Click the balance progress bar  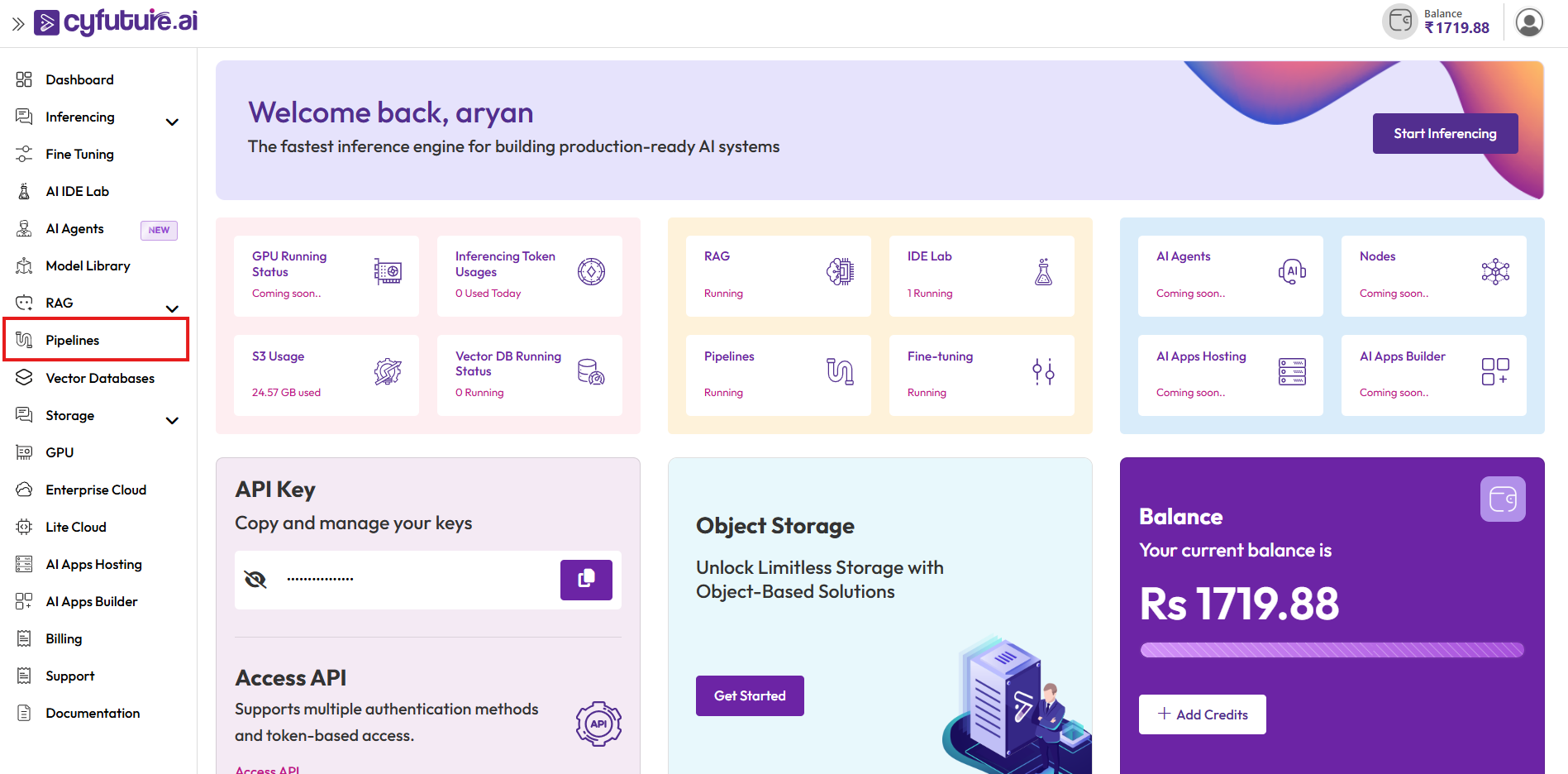pos(1332,650)
